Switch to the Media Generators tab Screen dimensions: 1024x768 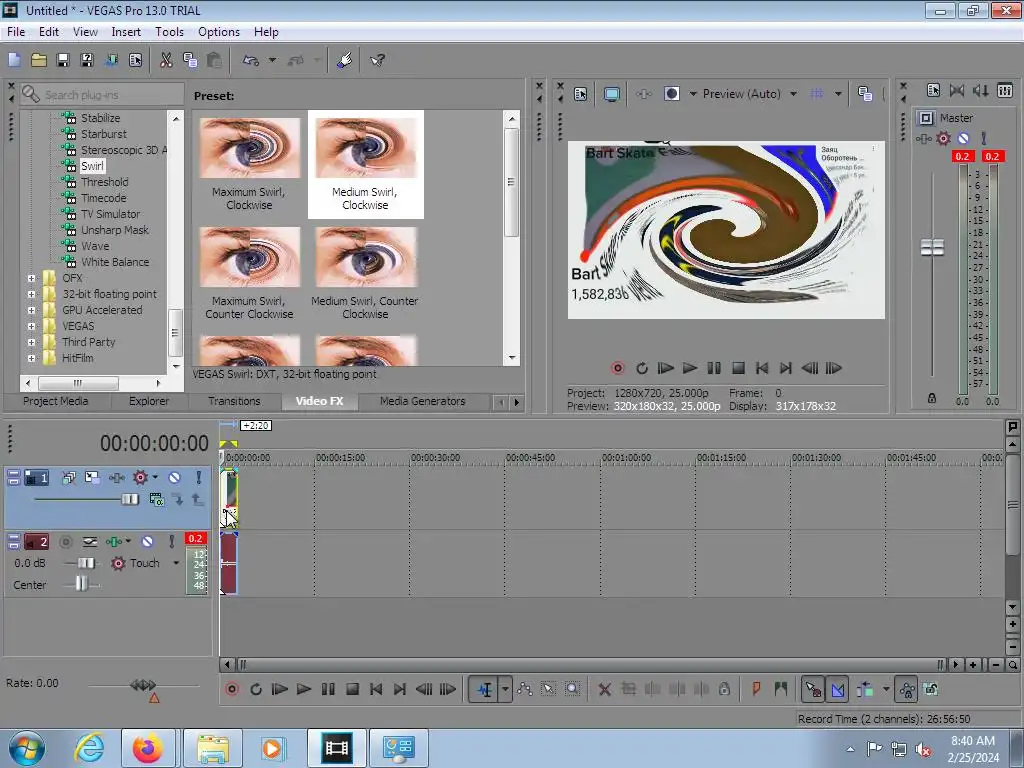click(x=423, y=401)
